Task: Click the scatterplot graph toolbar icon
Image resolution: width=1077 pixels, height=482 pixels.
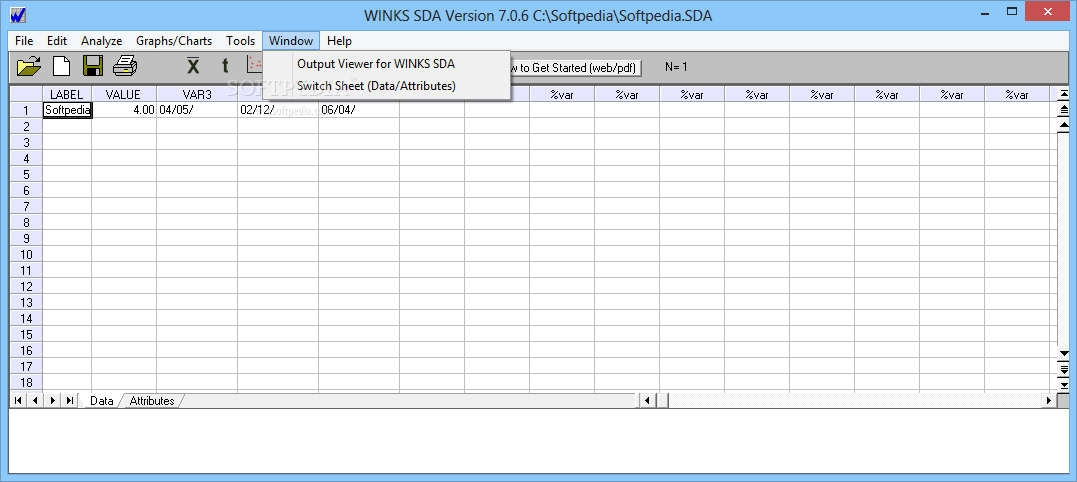Action: [x=254, y=65]
